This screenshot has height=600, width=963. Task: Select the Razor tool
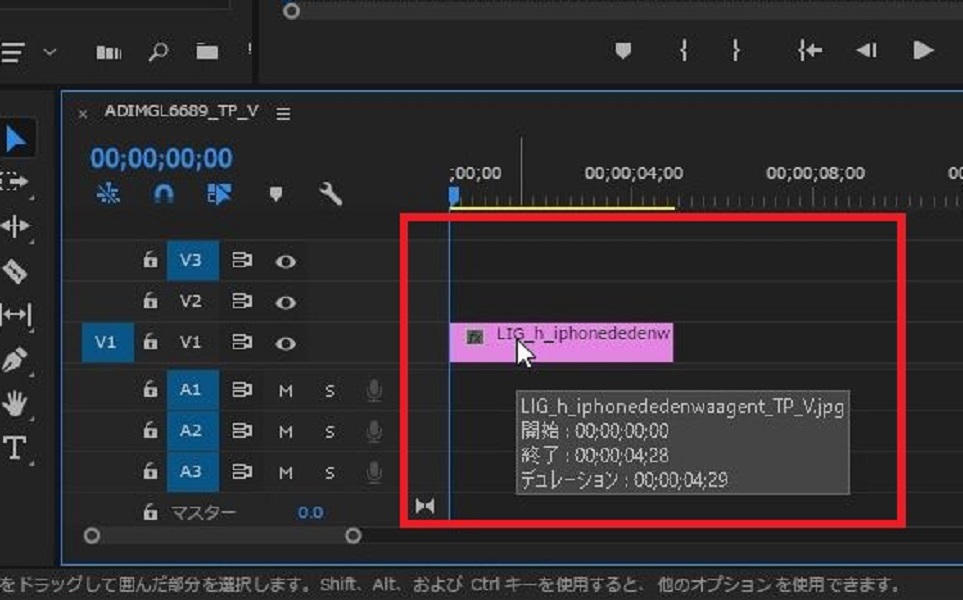[15, 271]
